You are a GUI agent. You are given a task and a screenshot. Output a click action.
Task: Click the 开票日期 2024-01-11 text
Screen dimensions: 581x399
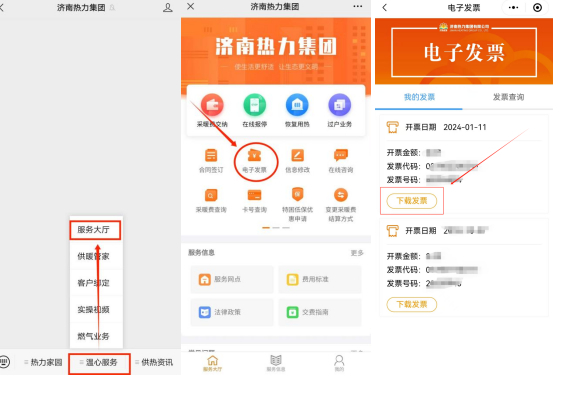pos(446,127)
